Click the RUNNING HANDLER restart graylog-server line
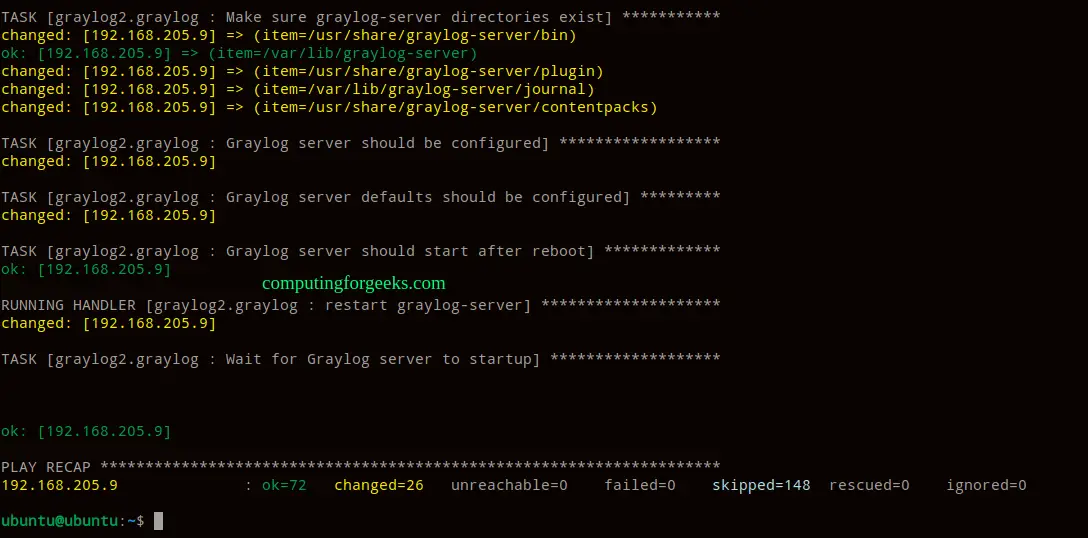Image resolution: width=1088 pixels, height=538 pixels. click(360, 305)
